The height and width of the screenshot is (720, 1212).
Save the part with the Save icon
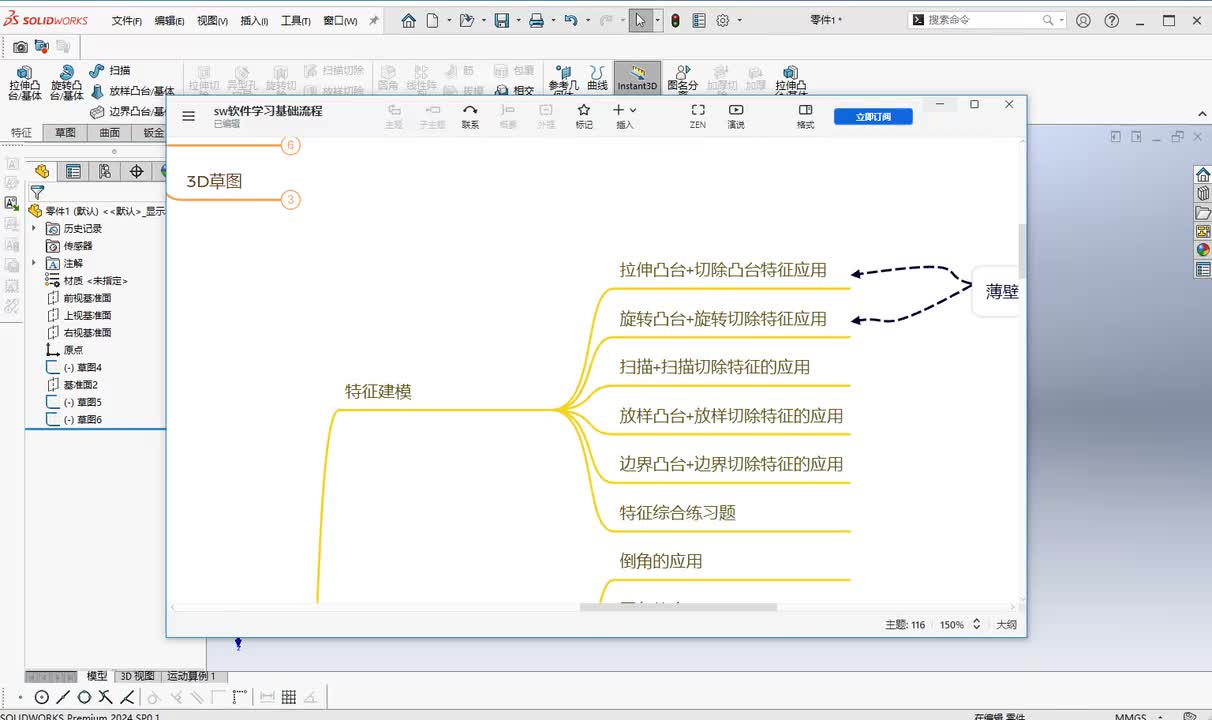click(502, 20)
